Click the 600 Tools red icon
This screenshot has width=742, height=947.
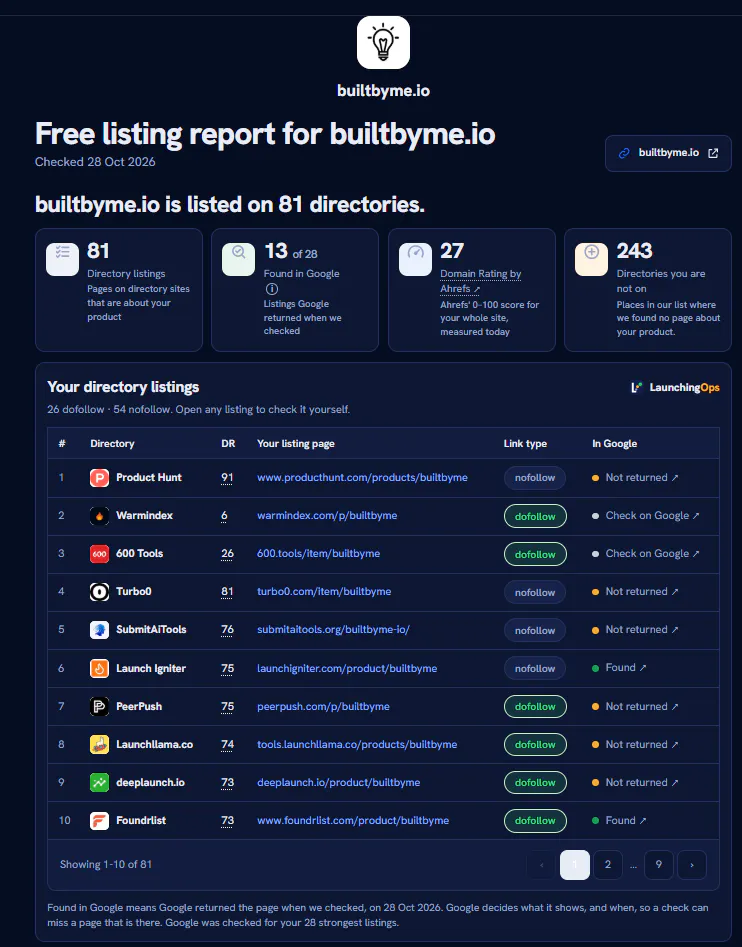pyautogui.click(x=99, y=554)
